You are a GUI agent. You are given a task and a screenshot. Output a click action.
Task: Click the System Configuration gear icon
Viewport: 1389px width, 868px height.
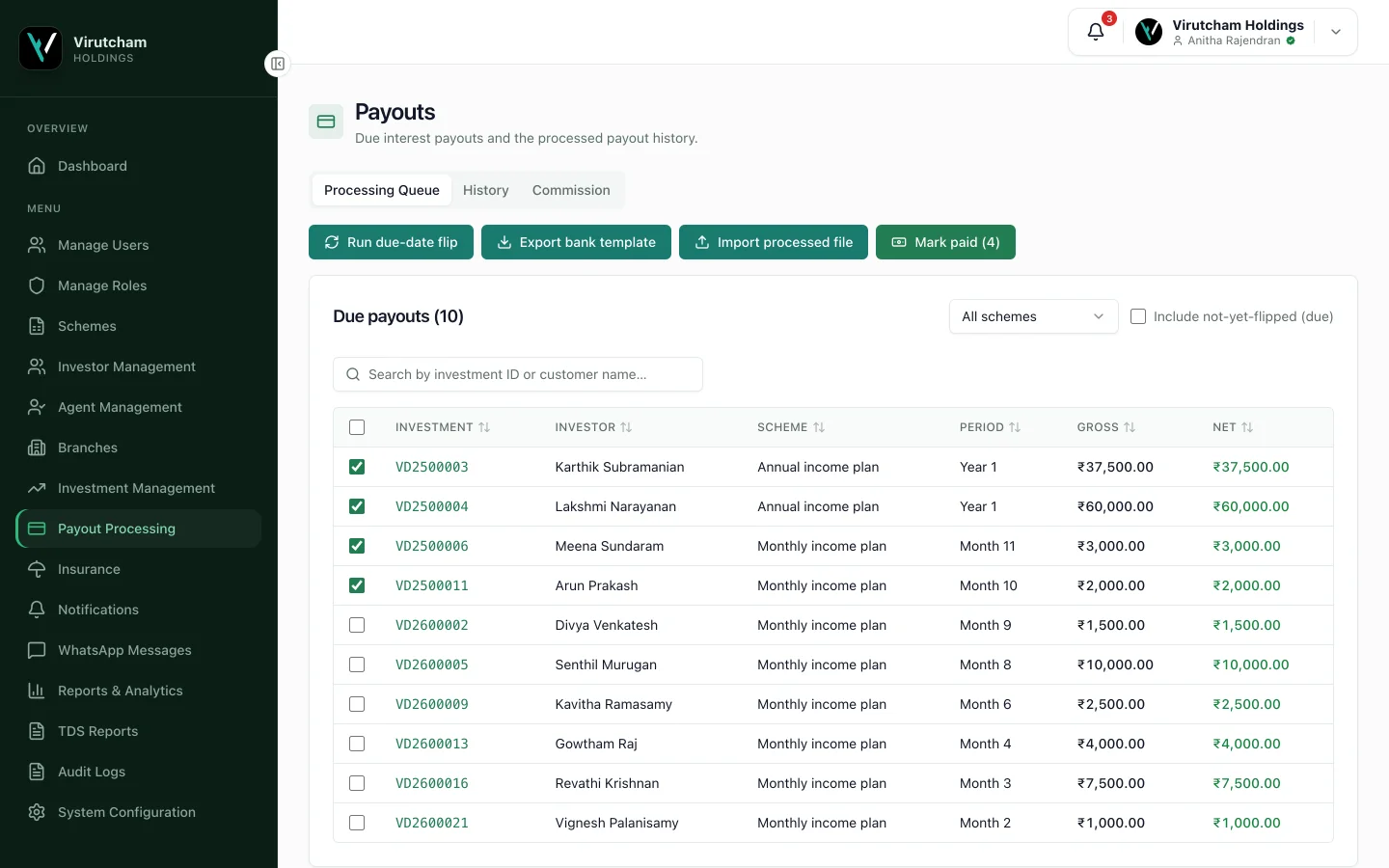coord(37,812)
